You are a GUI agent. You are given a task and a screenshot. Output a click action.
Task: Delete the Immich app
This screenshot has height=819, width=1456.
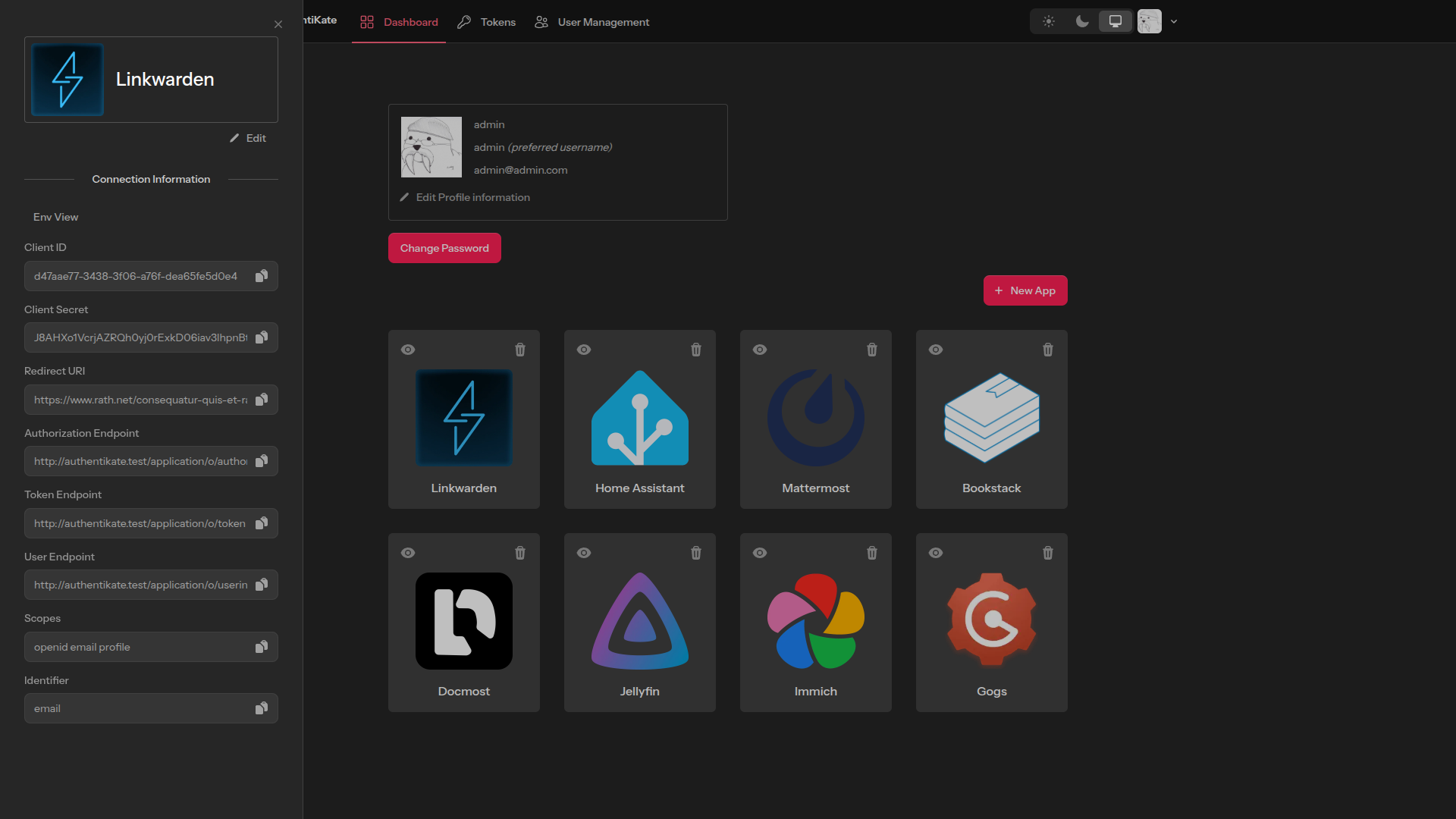(872, 553)
